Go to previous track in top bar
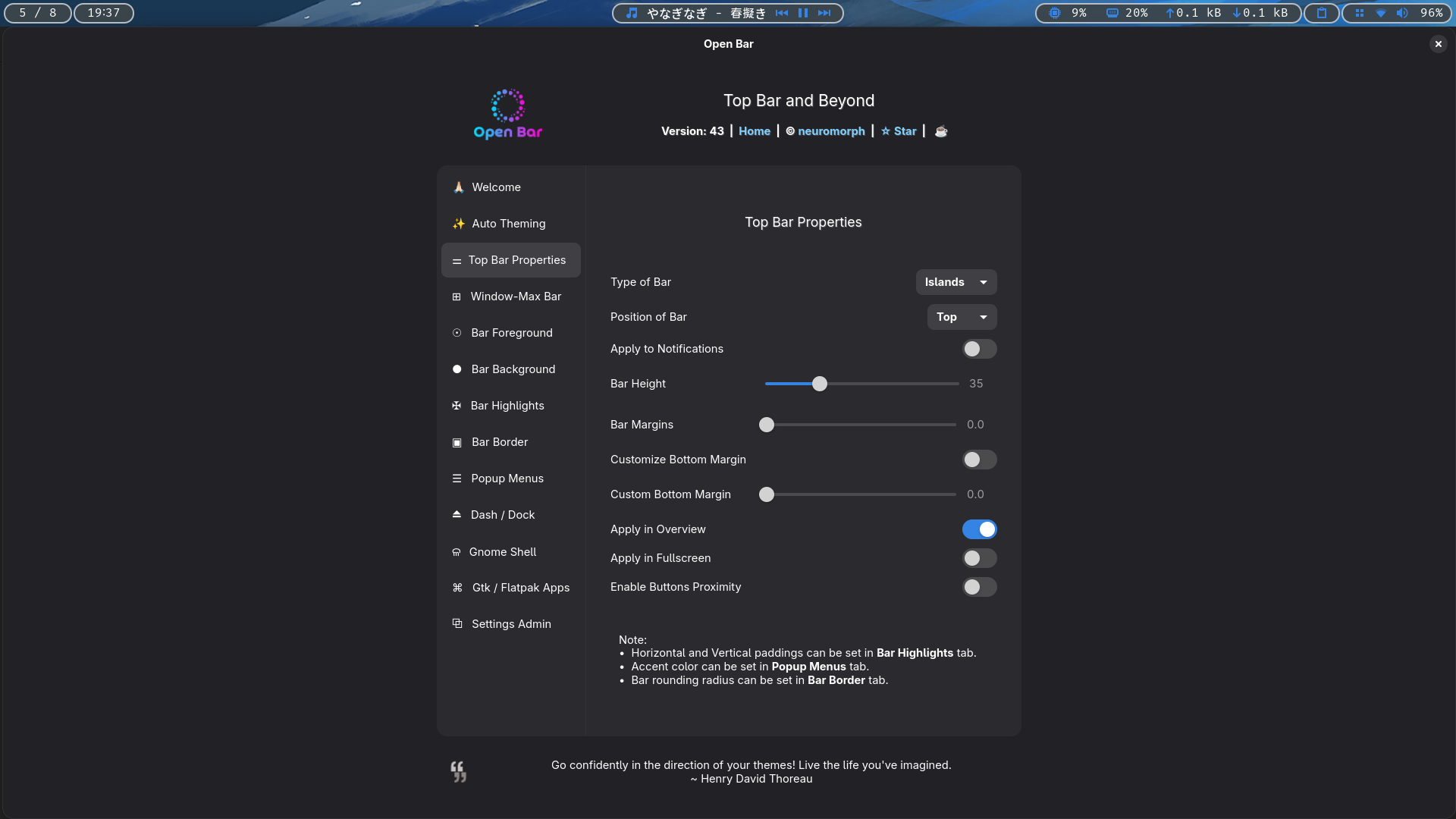 [x=782, y=13]
